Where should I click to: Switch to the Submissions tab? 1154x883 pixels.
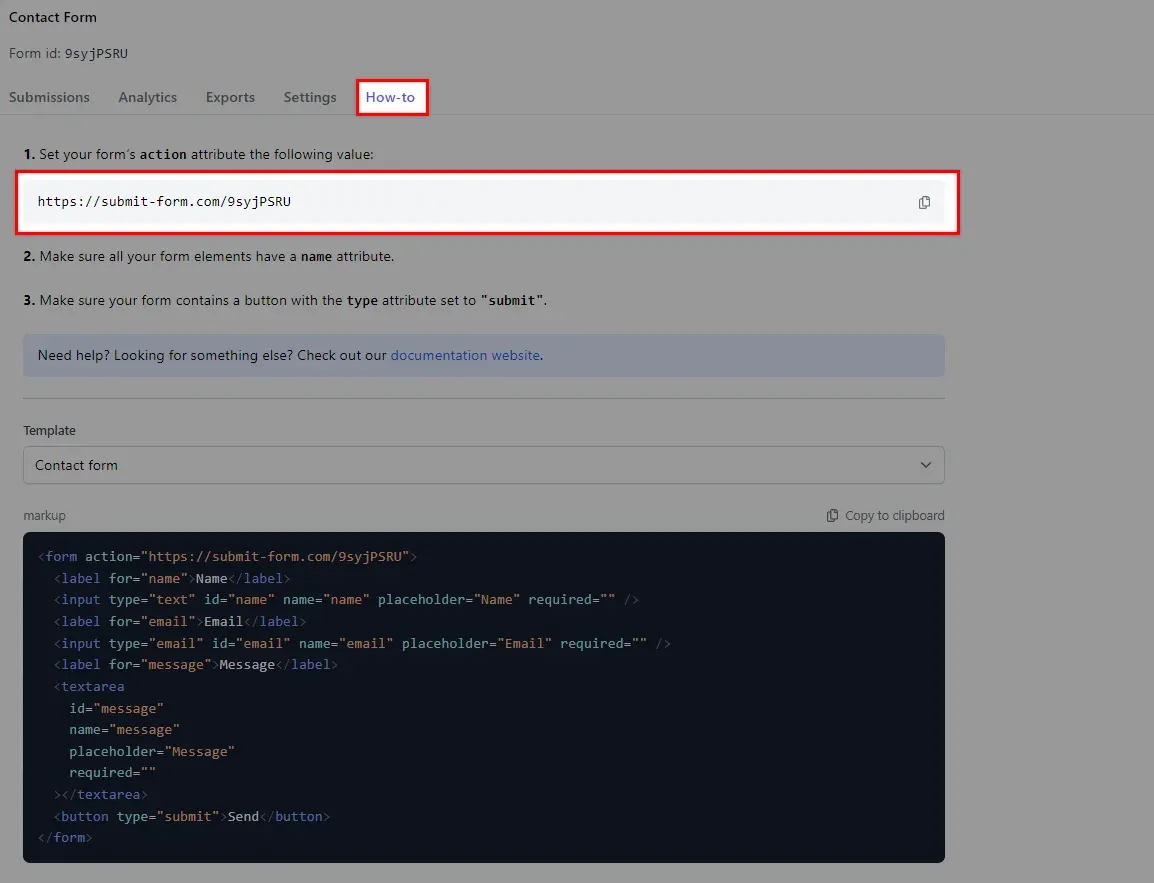pos(48,97)
